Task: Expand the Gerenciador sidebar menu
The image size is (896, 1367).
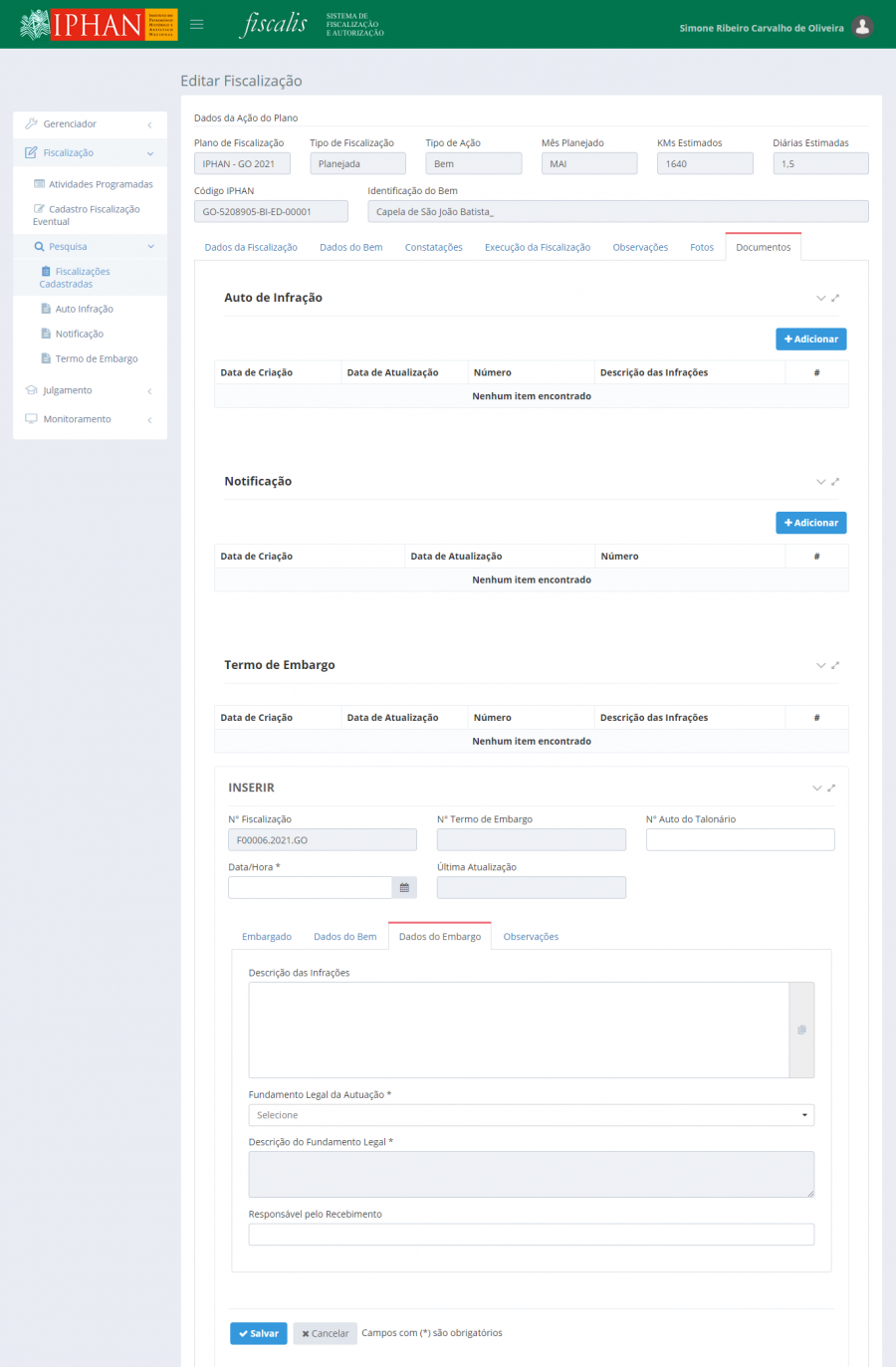Action: tap(90, 124)
